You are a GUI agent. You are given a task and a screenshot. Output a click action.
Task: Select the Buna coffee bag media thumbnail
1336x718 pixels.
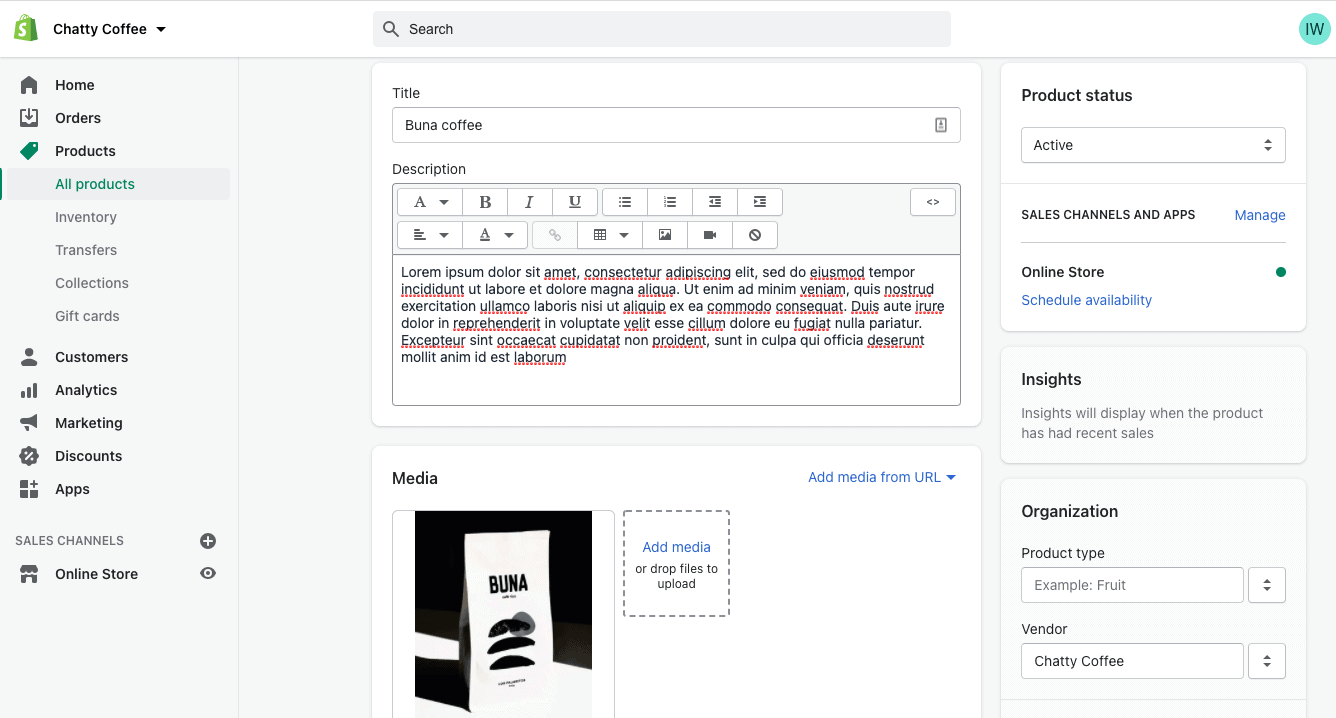[x=503, y=614]
